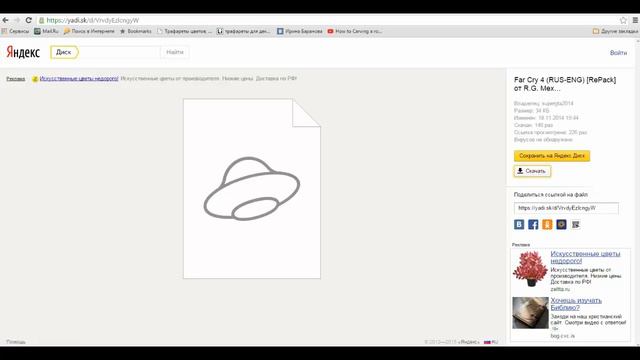The image size is (640, 360).
Task: Share via the dark blue Мой Мир icon
Action: pos(562,224)
